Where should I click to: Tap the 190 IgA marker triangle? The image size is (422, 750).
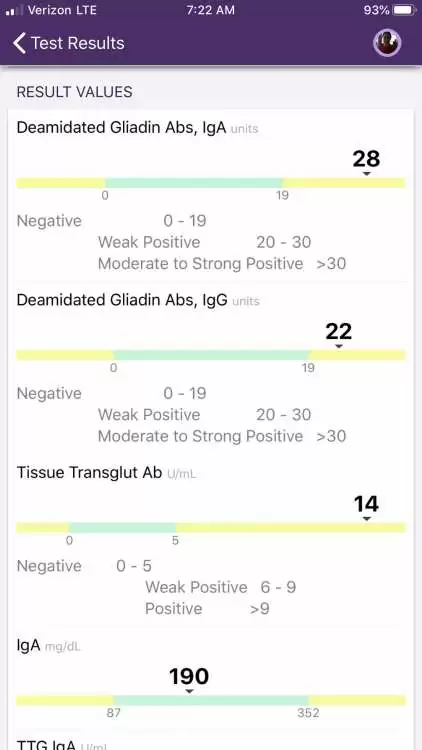click(x=189, y=691)
